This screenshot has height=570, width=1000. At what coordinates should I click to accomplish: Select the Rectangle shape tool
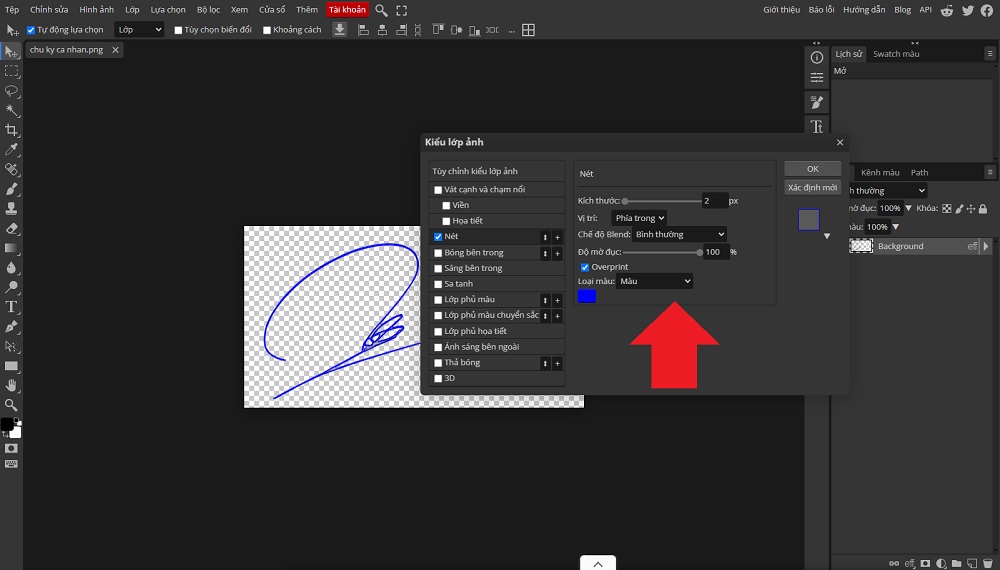coord(11,366)
